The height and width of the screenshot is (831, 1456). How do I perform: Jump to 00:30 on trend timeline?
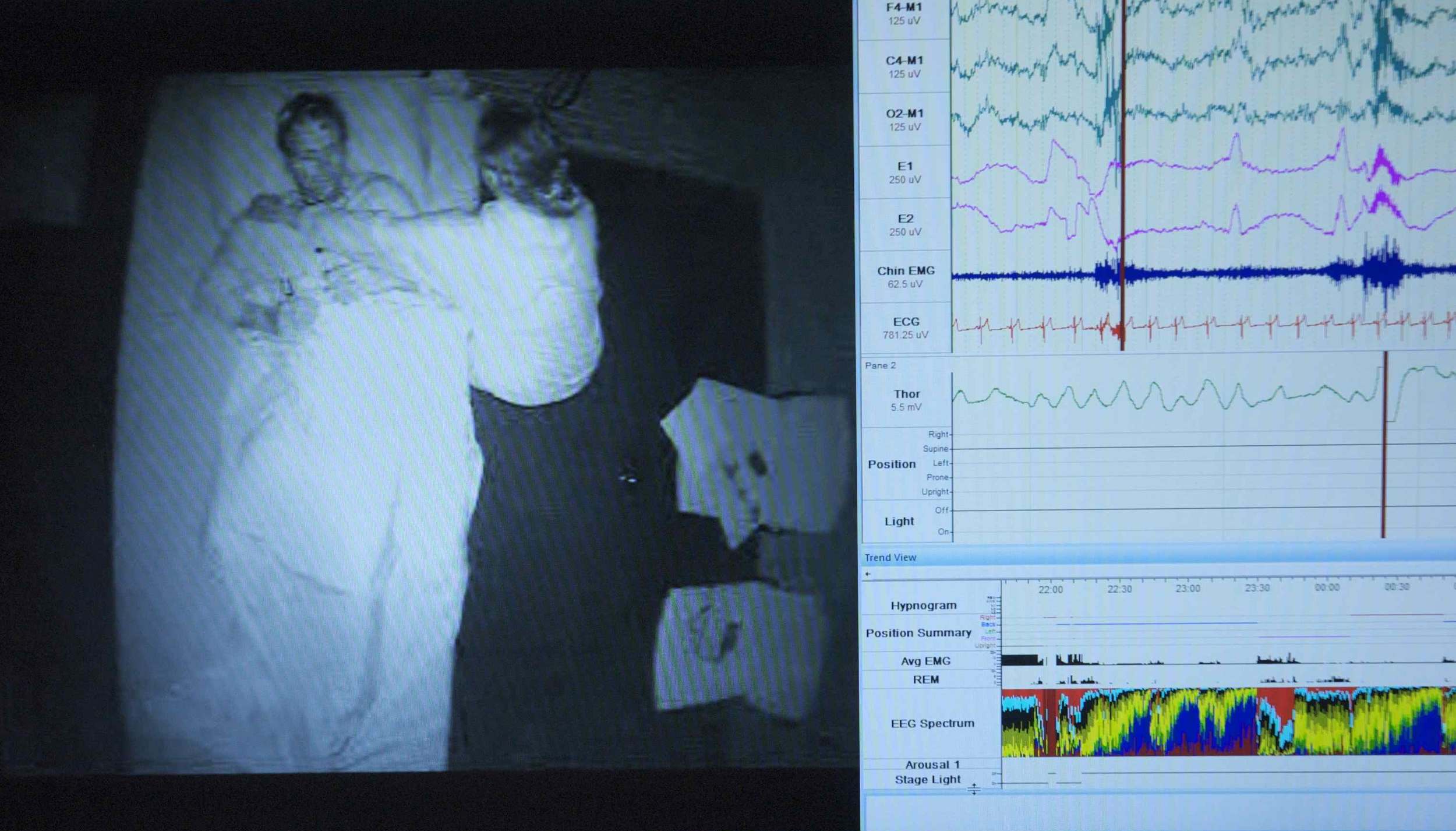pos(1397,587)
